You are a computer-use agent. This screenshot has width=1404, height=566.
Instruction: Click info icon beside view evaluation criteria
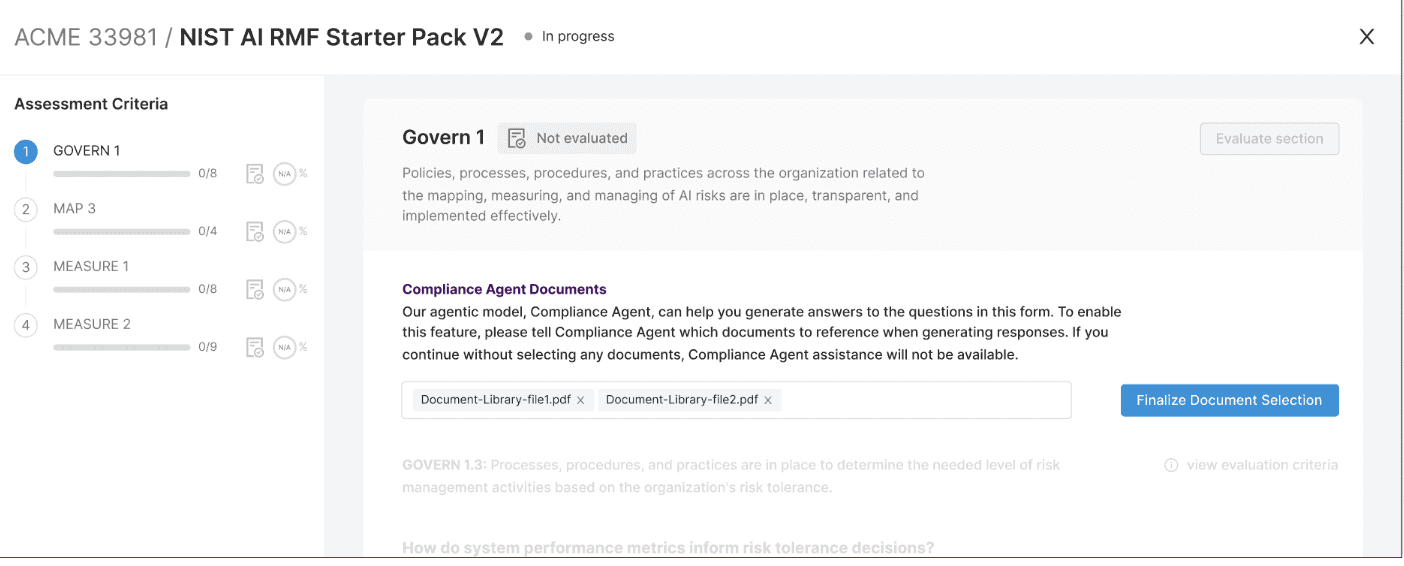[1171, 465]
